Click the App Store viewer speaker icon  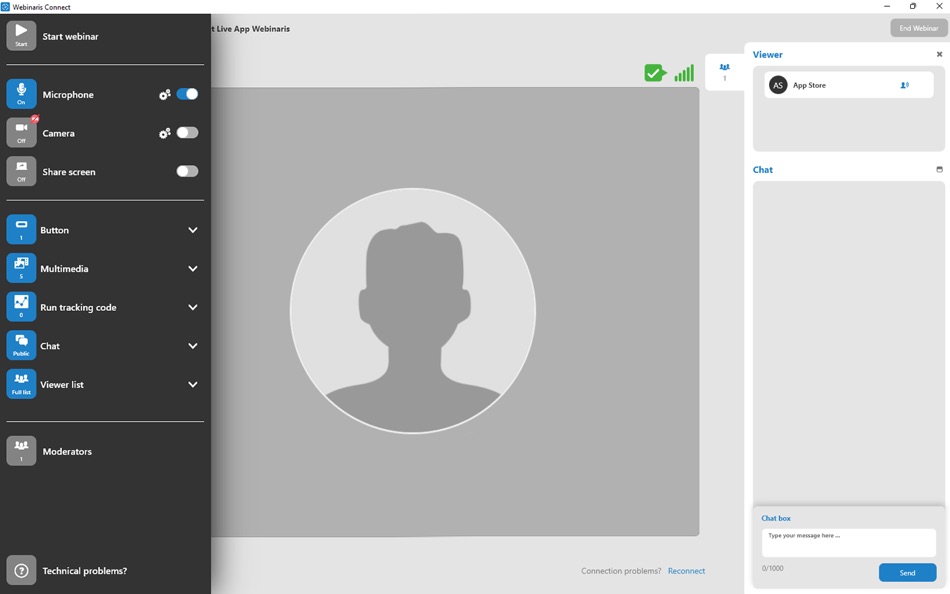click(905, 85)
